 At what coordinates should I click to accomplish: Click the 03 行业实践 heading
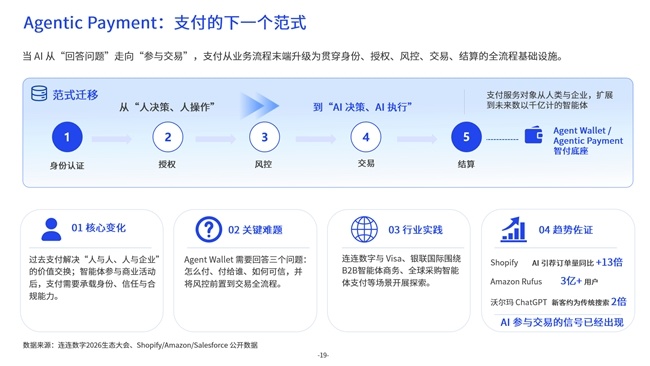[415, 230]
